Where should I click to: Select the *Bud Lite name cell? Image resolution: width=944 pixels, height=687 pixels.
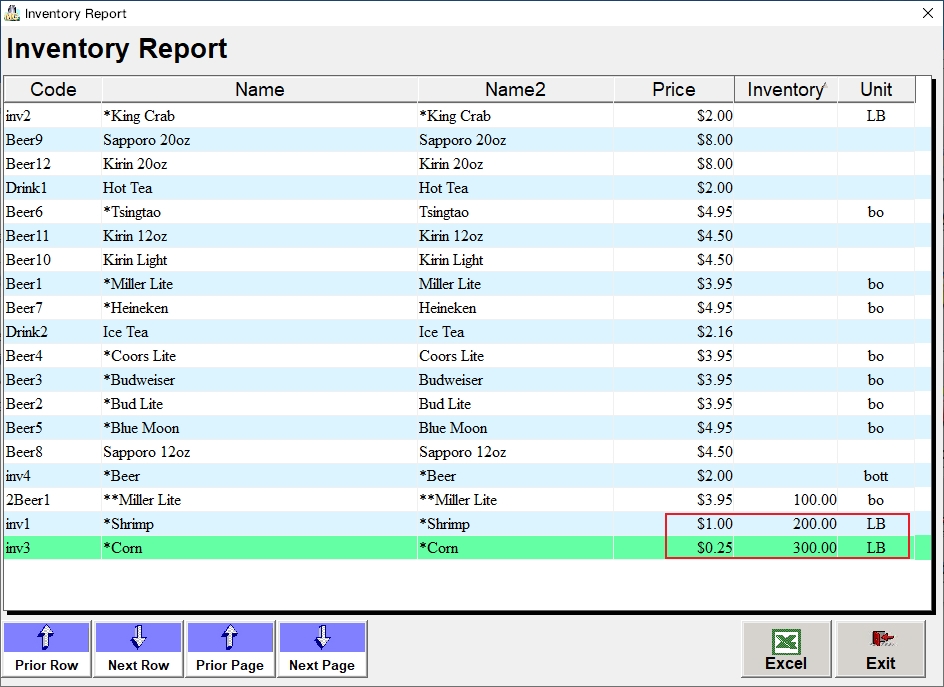[x=259, y=404]
